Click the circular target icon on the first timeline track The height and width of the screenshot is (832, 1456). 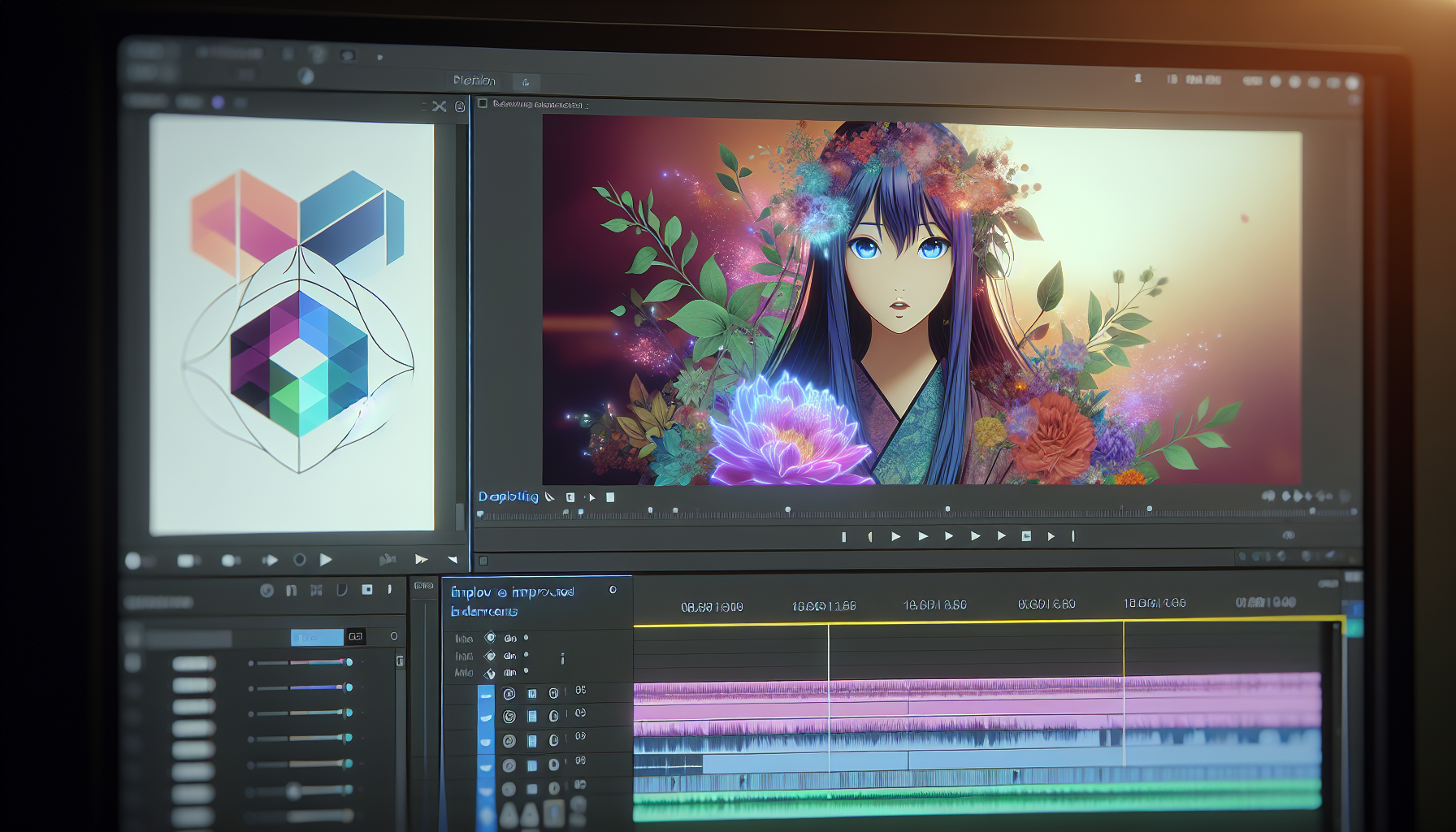coord(509,694)
